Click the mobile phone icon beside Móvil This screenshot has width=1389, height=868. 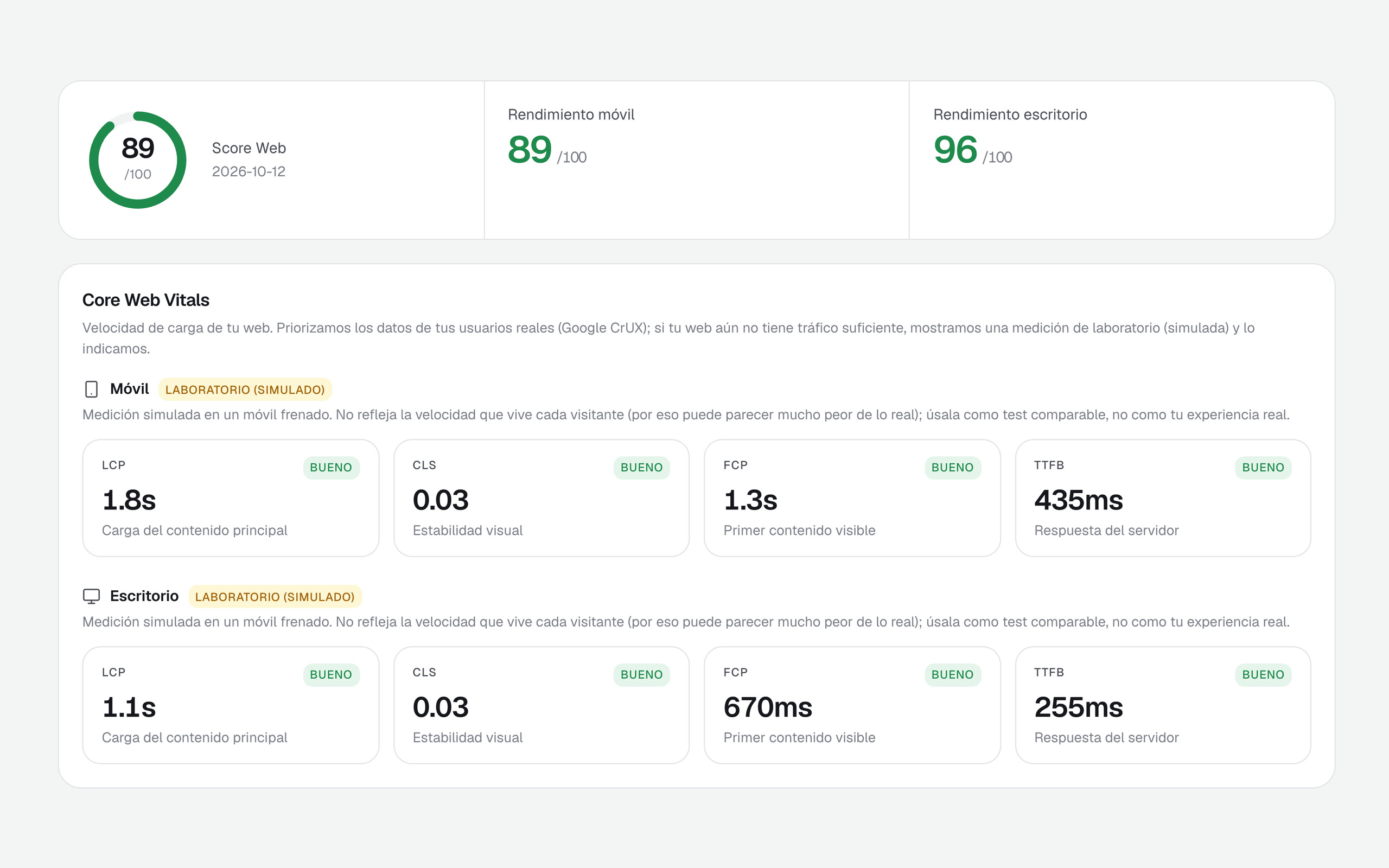[x=91, y=389]
